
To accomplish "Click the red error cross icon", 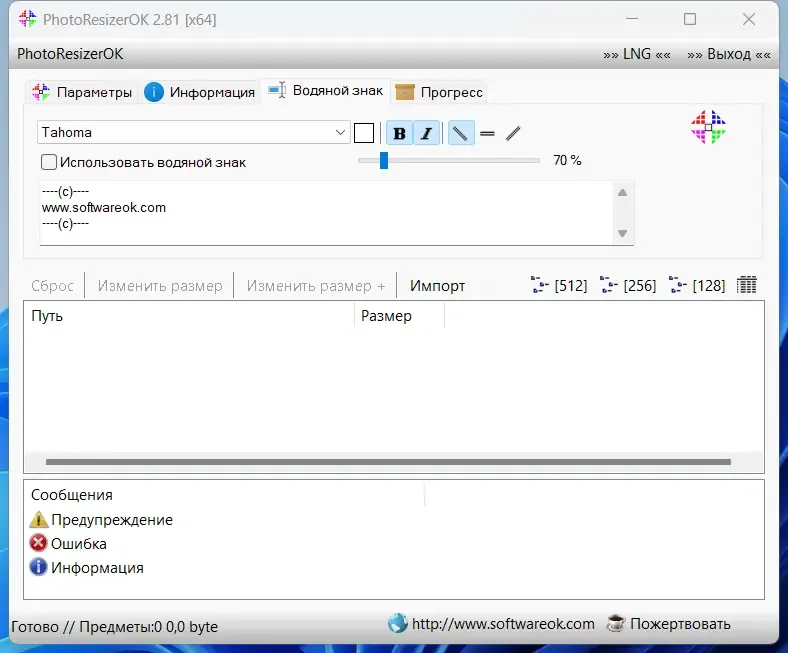I will coord(38,543).
